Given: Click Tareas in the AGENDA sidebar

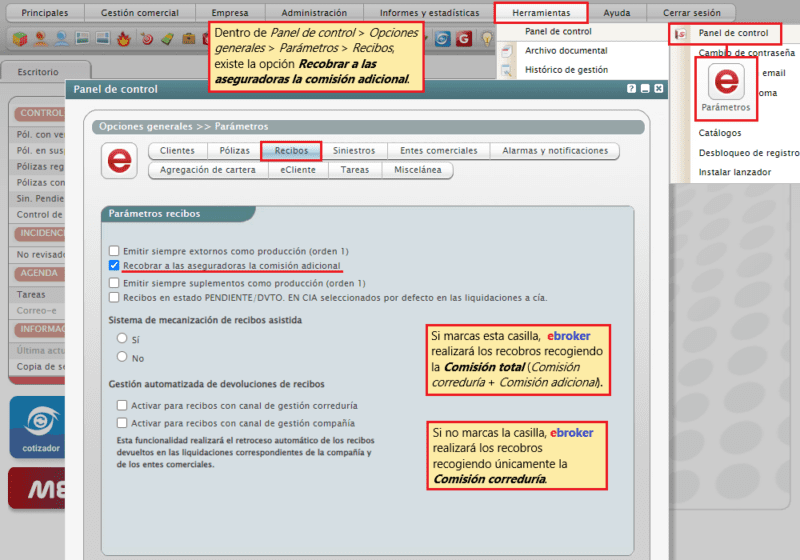Looking at the screenshot, I should 31,294.
